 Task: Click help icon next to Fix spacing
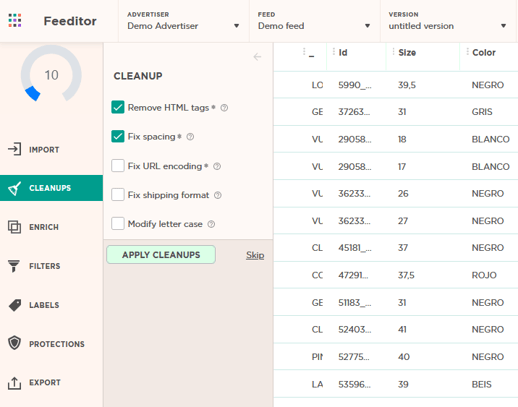click(x=190, y=137)
